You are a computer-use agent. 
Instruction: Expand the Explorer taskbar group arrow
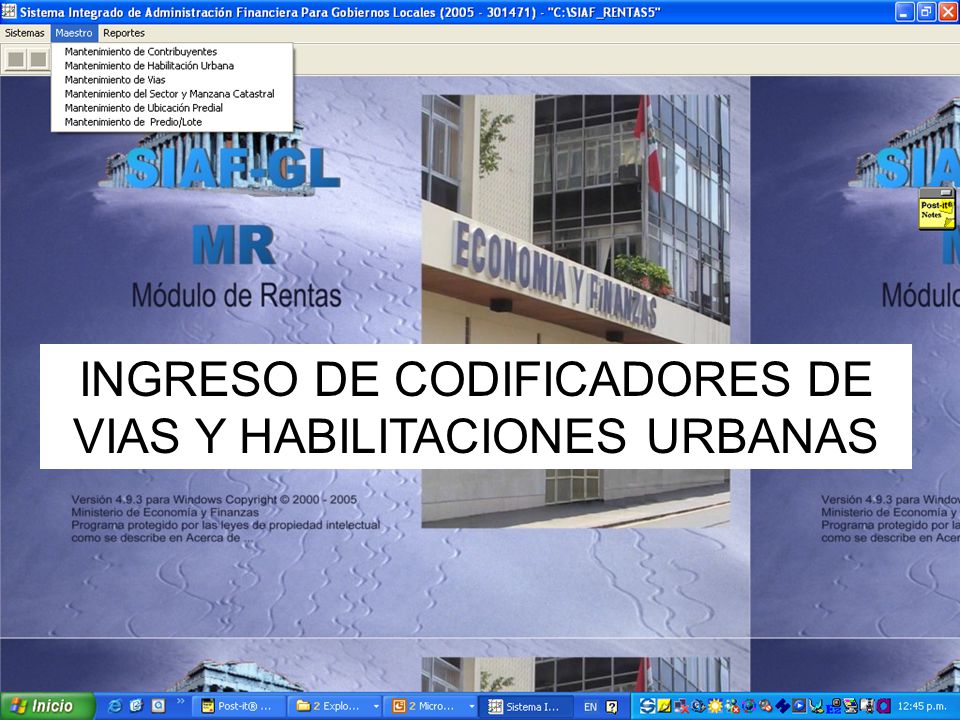pyautogui.click(x=375, y=707)
